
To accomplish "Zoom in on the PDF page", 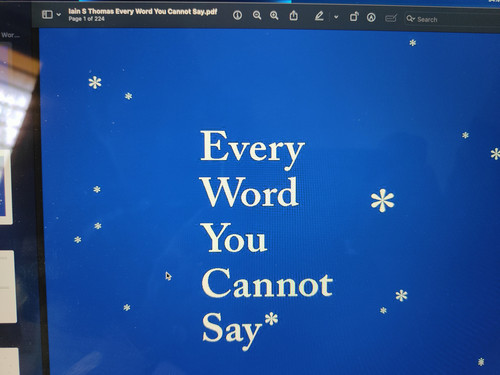I will pos(274,15).
